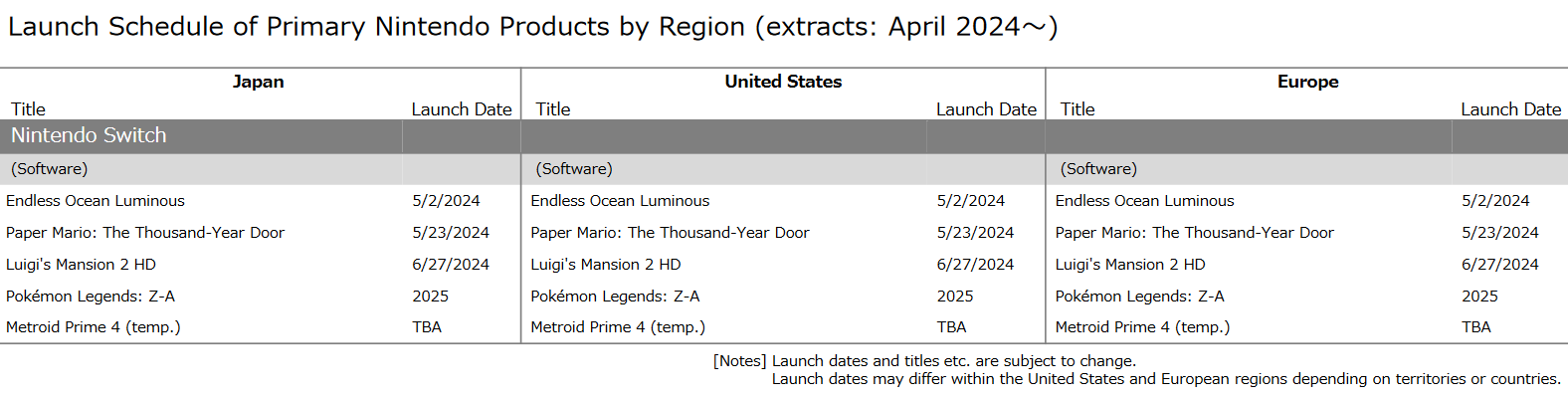Select Luigi's Mansion 2 HD under Europe
The image size is (1568, 399).
pyautogui.click(x=1130, y=265)
